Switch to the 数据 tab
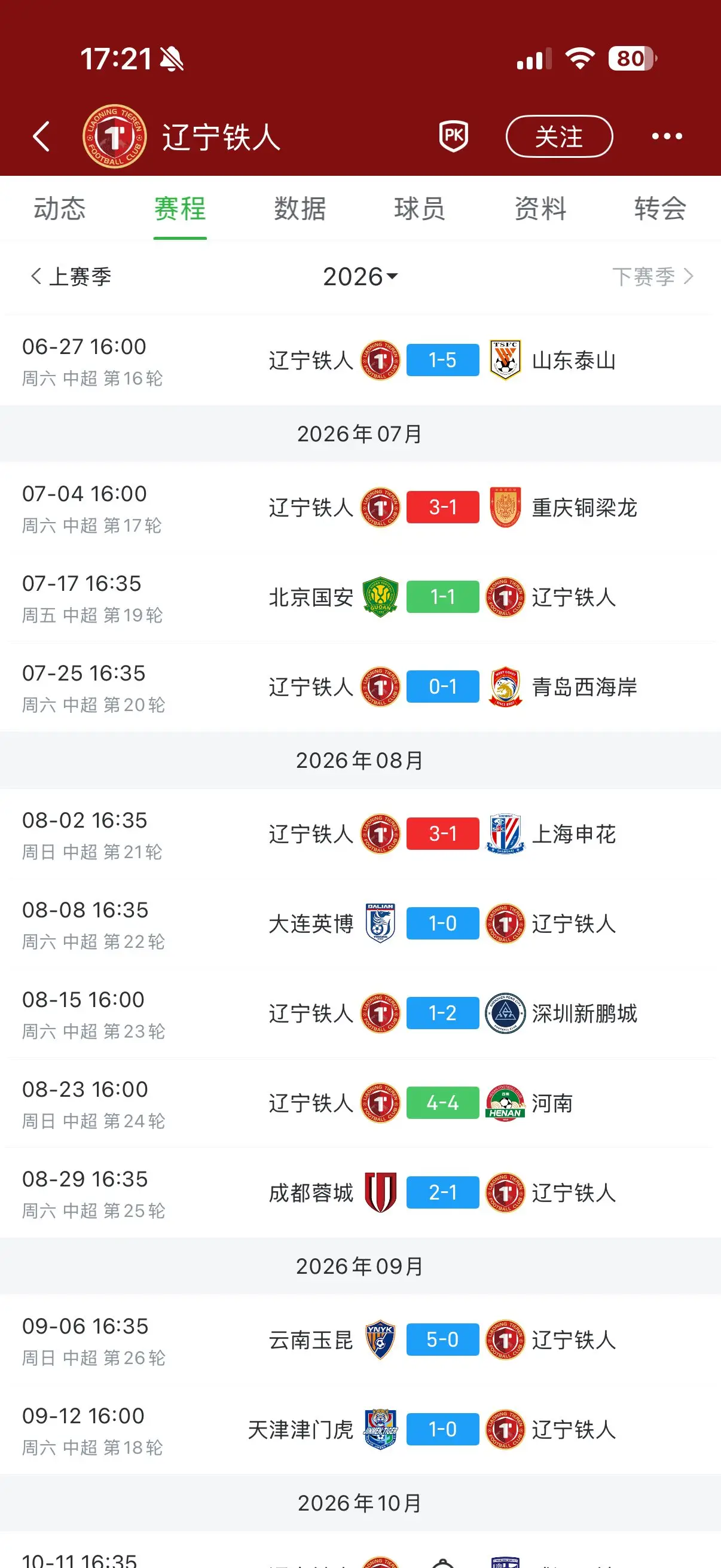Image resolution: width=721 pixels, height=1568 pixels. [x=300, y=209]
